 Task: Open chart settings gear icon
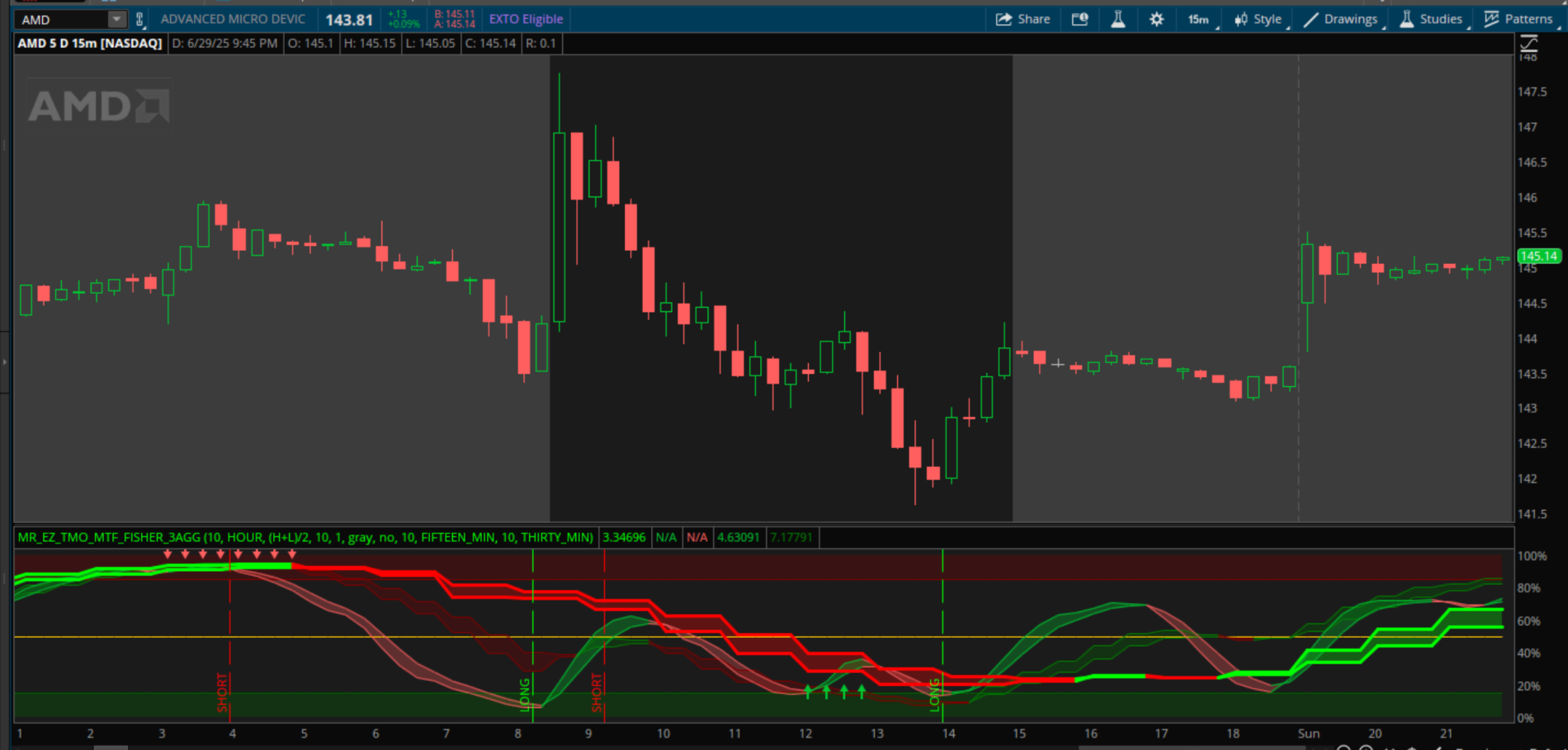tap(1156, 19)
